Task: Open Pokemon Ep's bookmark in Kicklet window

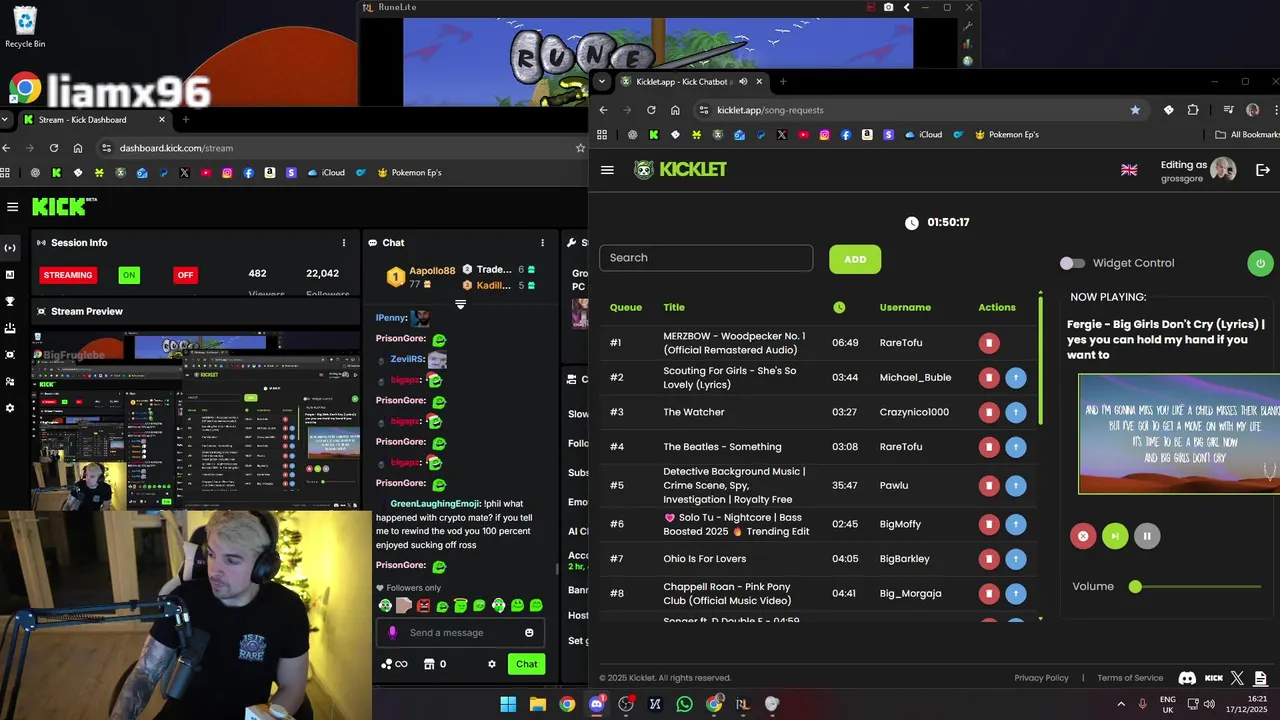Action: 1006,135
